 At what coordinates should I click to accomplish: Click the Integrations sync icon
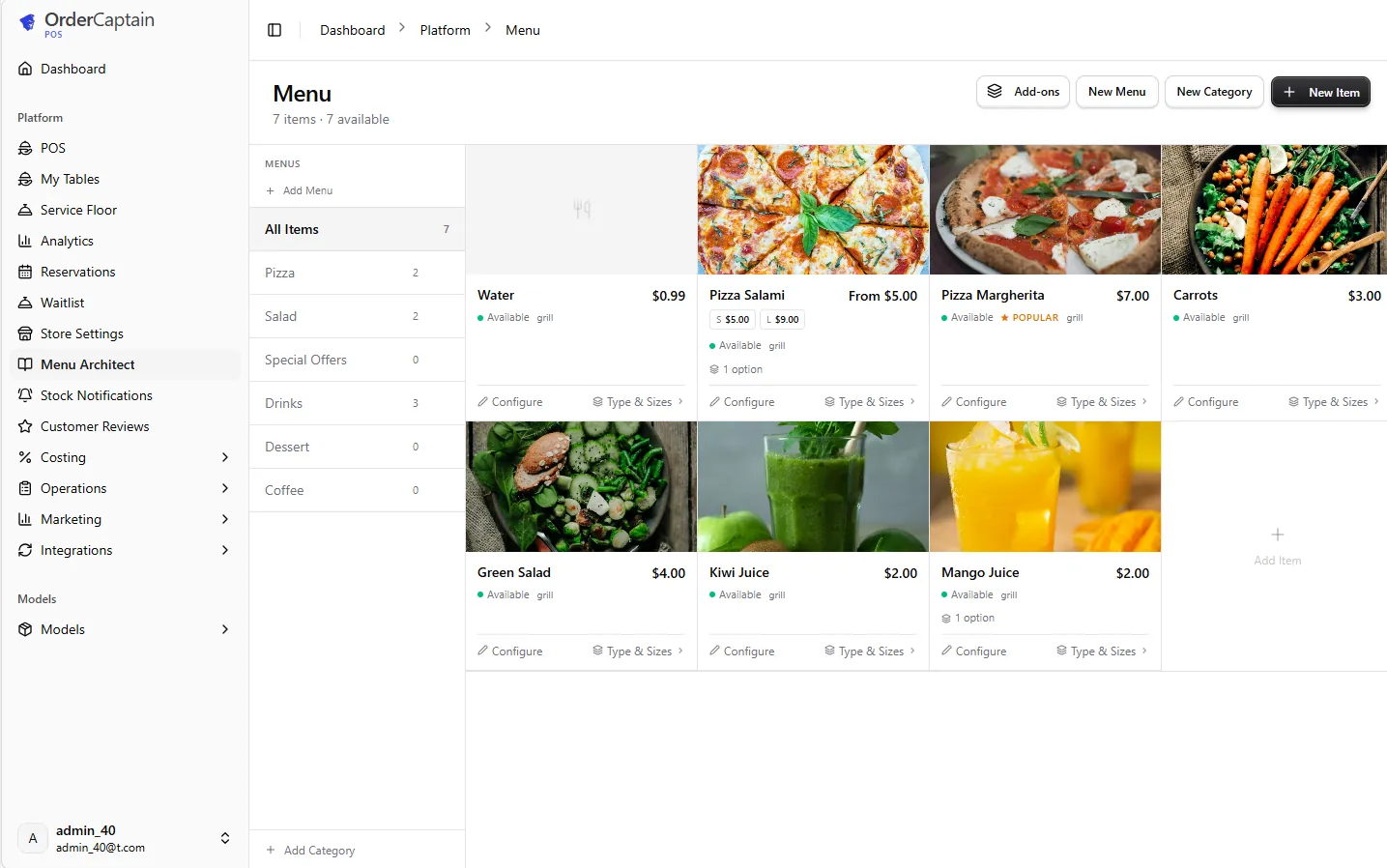click(x=25, y=550)
